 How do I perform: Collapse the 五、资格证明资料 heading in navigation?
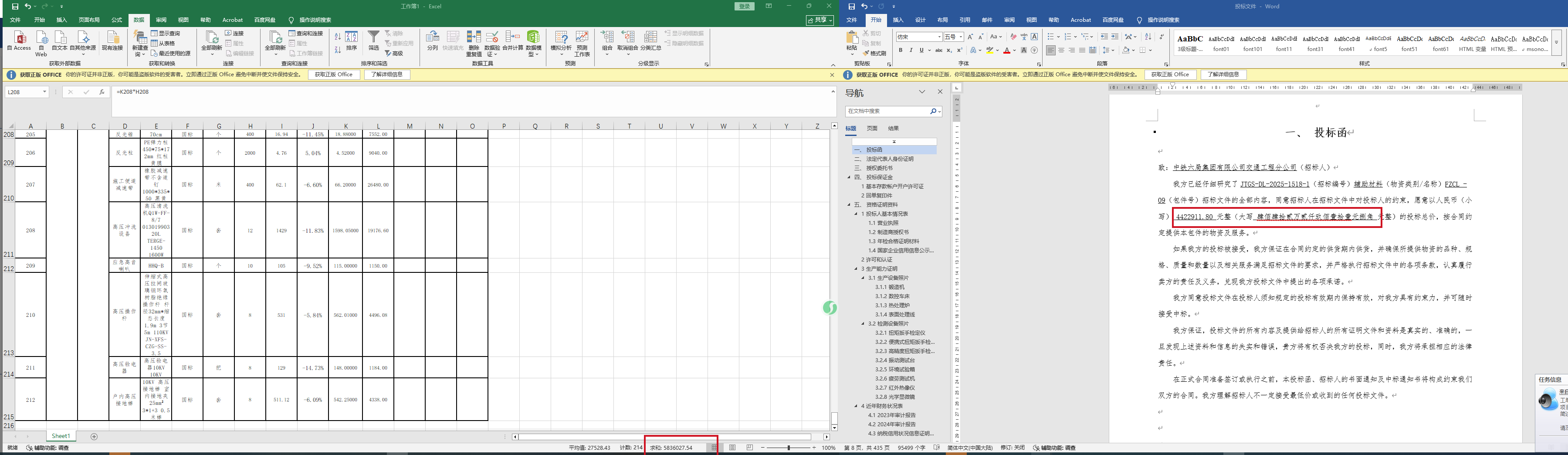click(849, 205)
